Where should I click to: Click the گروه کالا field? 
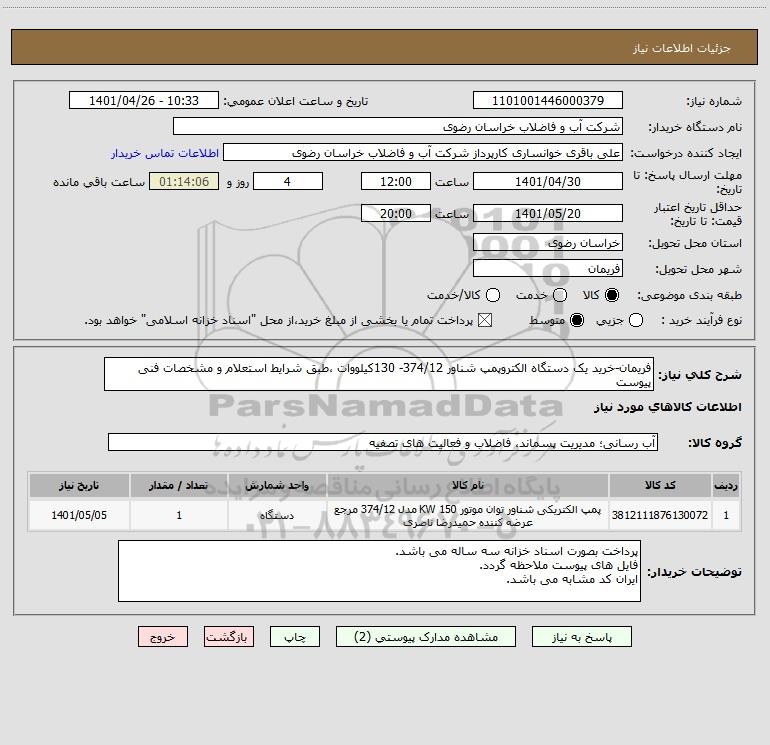tap(383, 442)
